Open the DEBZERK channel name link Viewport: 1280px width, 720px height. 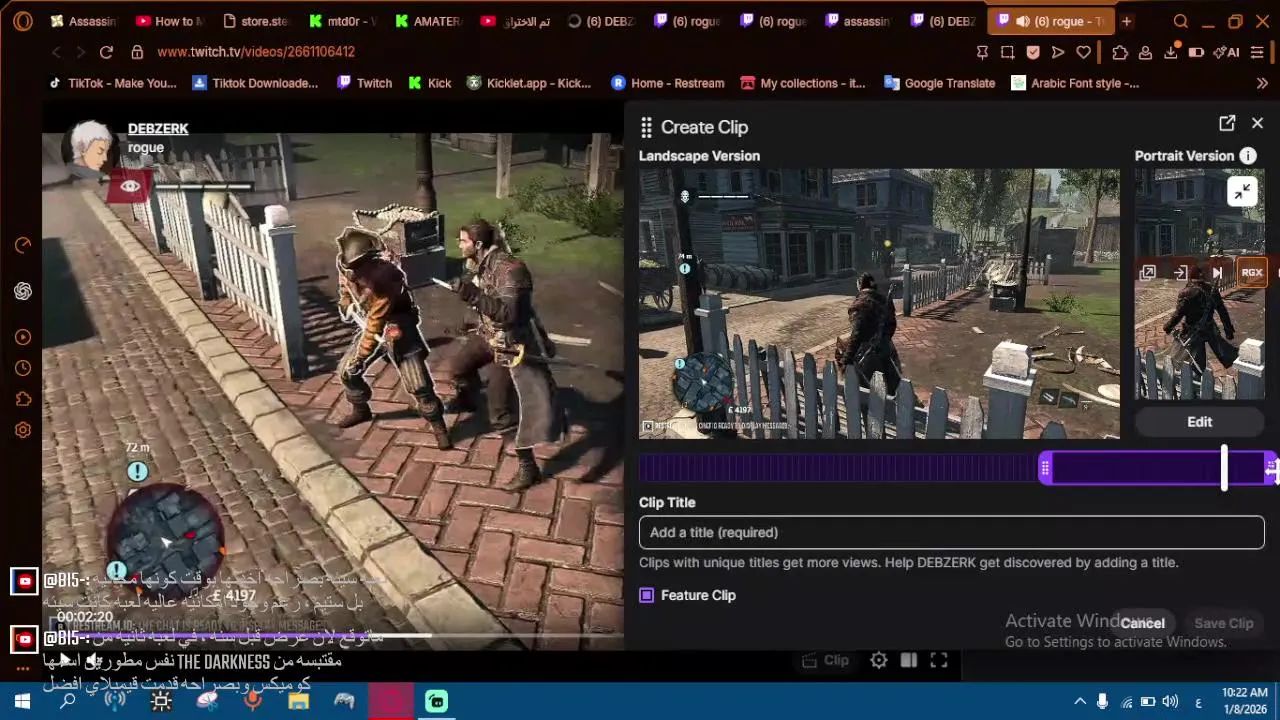click(x=158, y=128)
